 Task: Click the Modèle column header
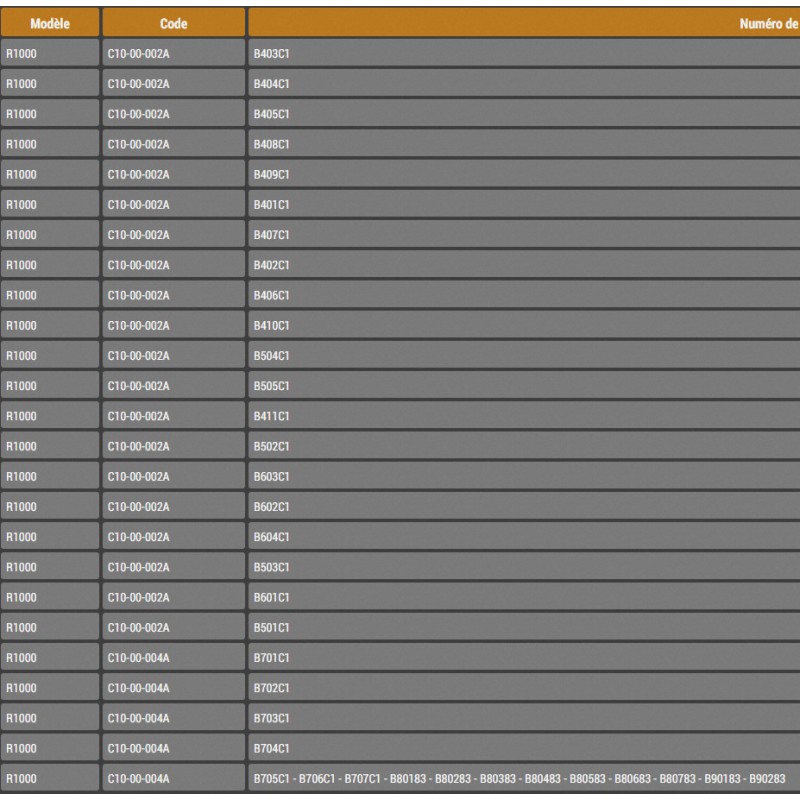[50, 22]
